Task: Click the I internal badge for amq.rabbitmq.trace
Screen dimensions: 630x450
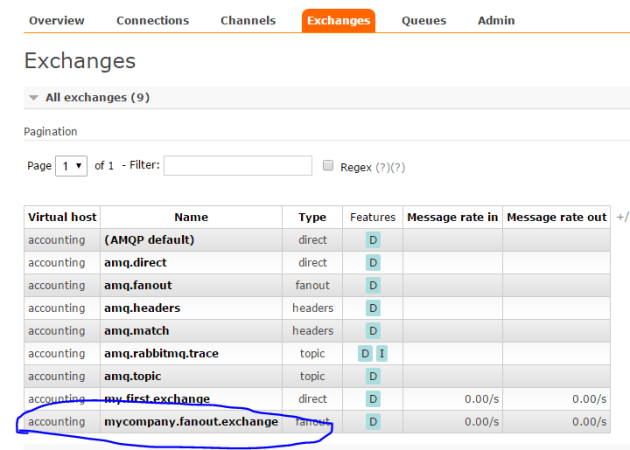Action: (382, 354)
